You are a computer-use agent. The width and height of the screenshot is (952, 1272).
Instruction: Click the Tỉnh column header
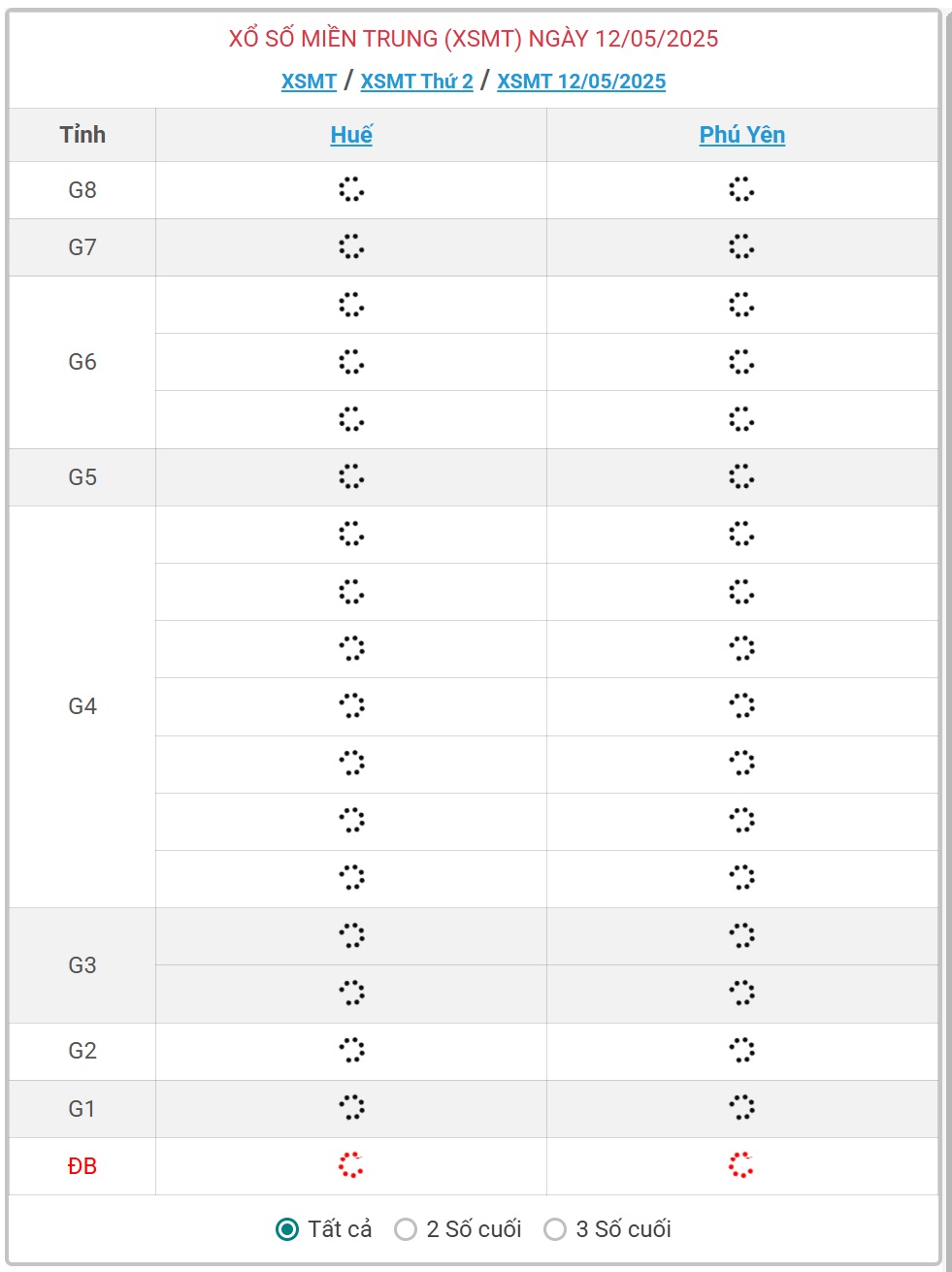pyautogui.click(x=82, y=135)
